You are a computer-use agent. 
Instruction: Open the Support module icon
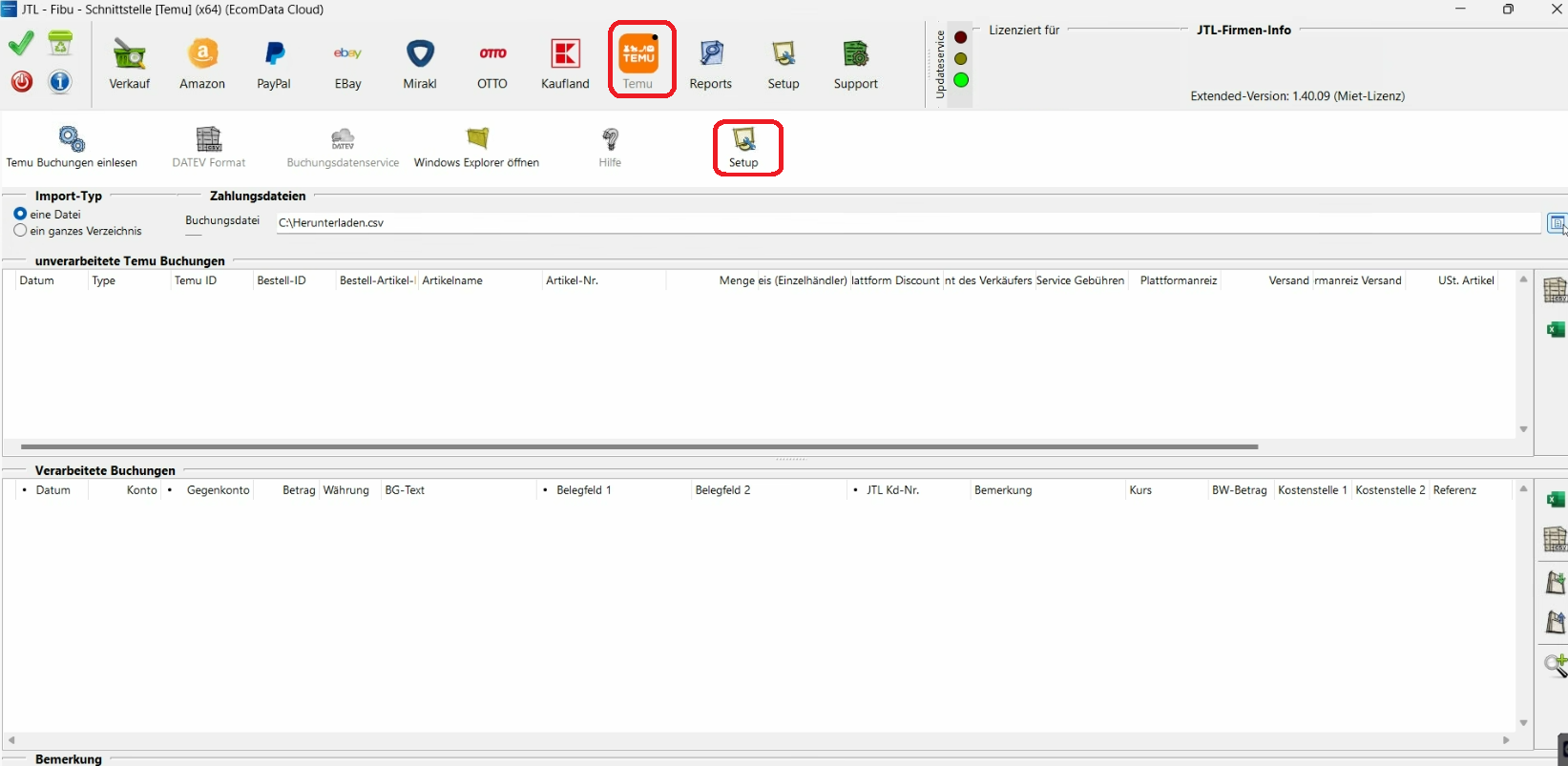pos(855,63)
